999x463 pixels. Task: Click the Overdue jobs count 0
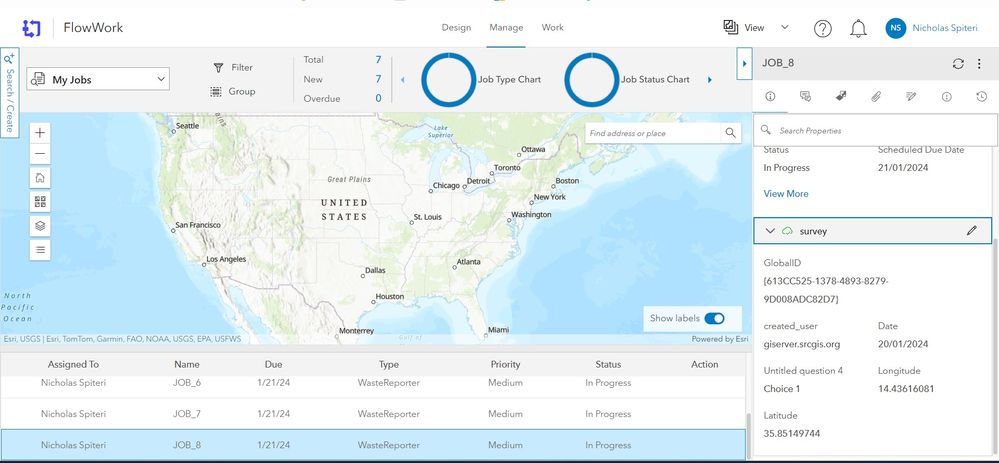click(x=378, y=99)
